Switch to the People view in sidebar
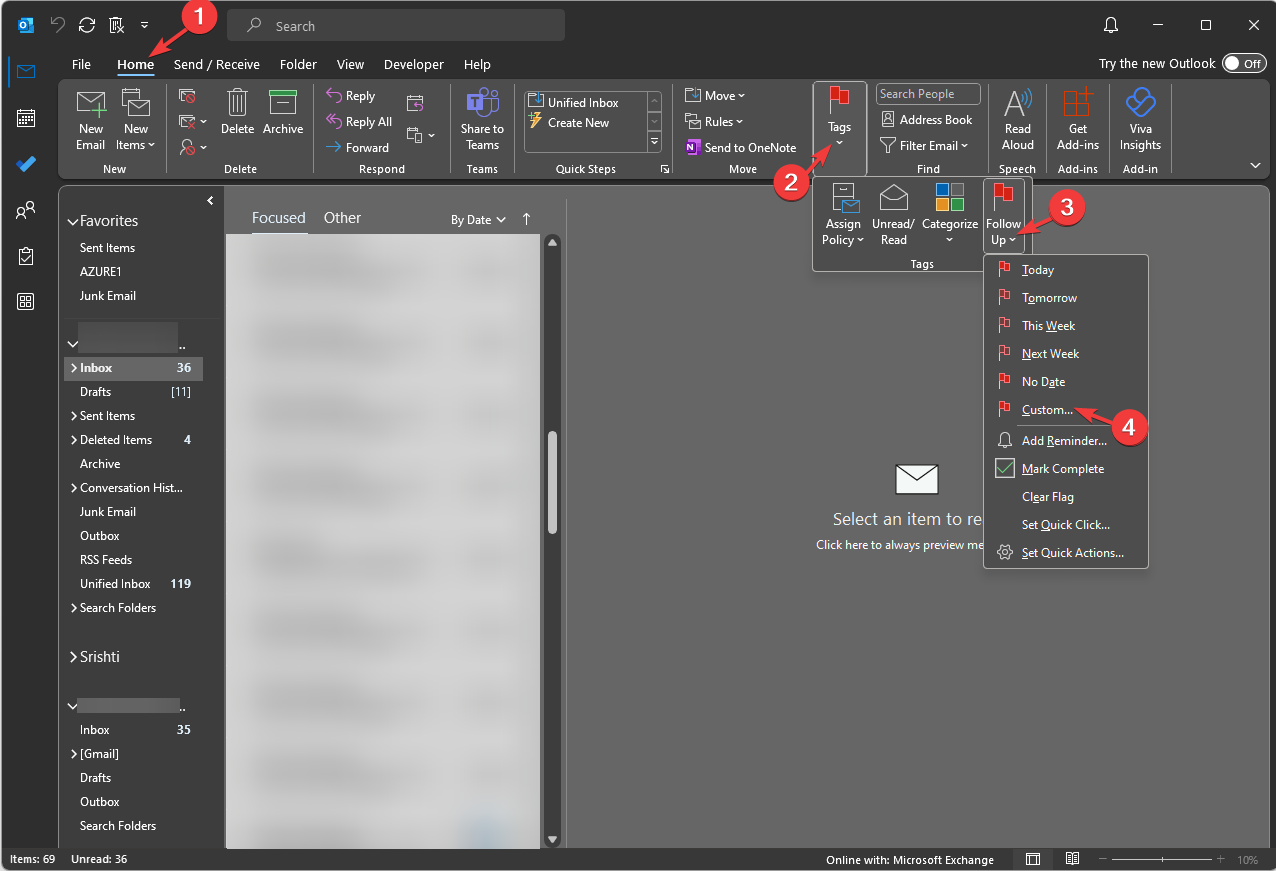Screen dimensions: 1276x871 pyautogui.click(x=26, y=210)
